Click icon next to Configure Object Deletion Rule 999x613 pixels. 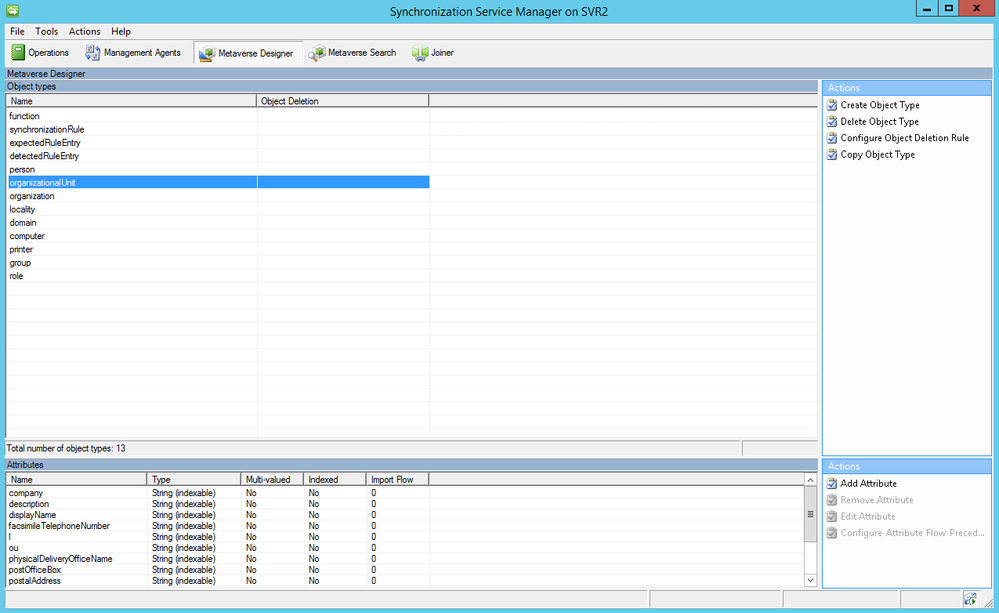832,138
